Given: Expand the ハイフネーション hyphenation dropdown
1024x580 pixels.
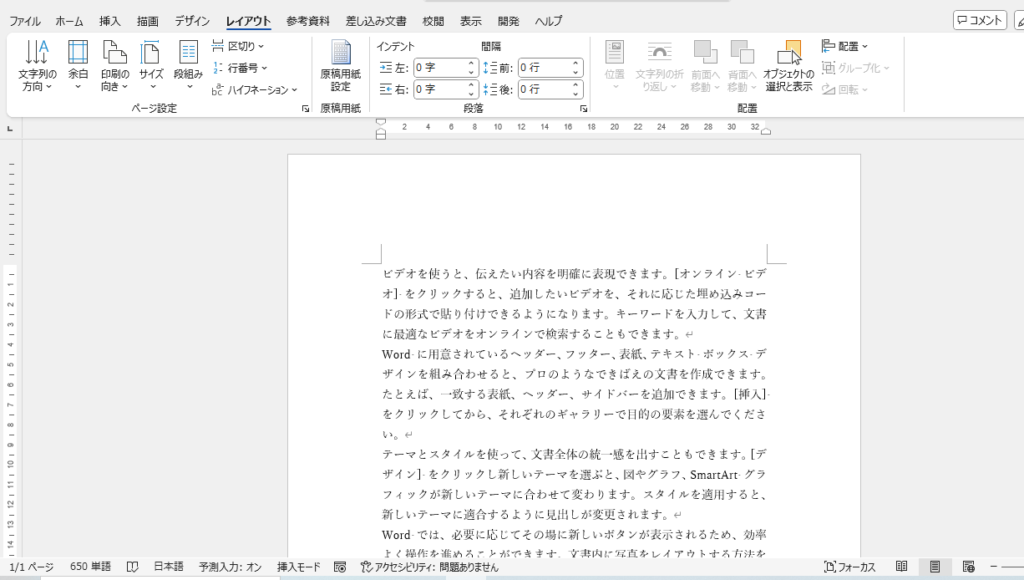Looking at the screenshot, I should (255, 89).
